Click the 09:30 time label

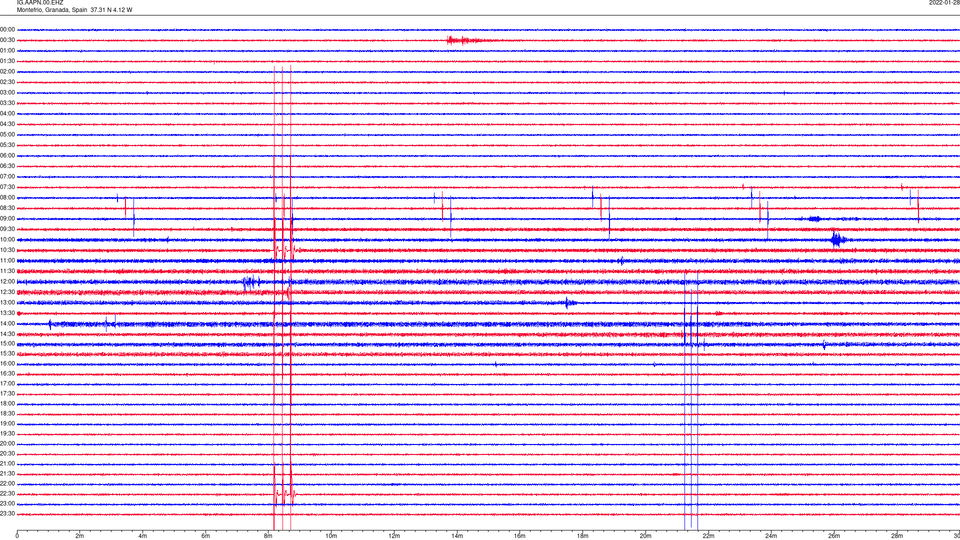point(7,229)
